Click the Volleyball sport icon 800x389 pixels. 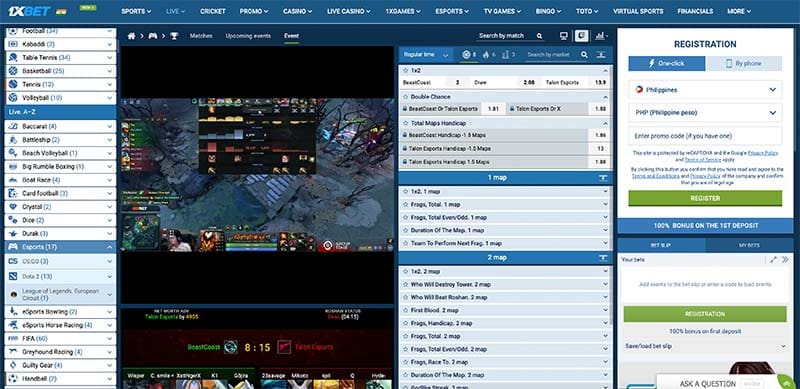tap(13, 98)
